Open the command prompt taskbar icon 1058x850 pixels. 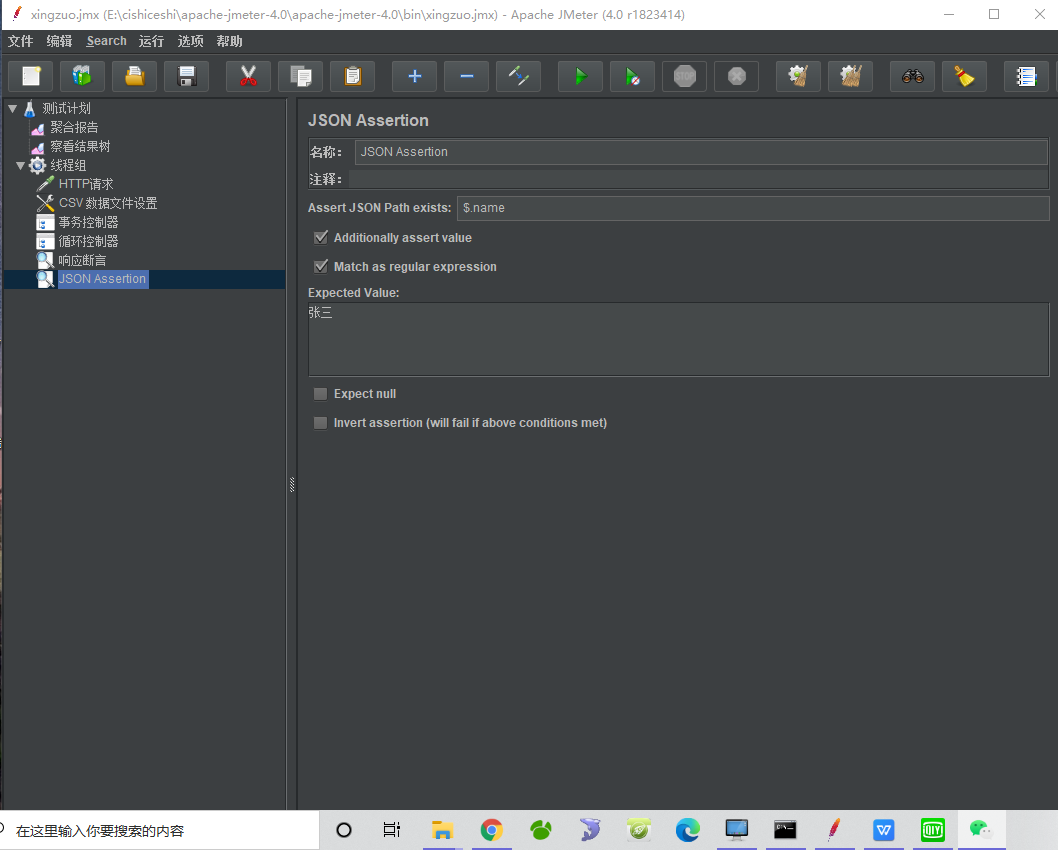click(785, 830)
